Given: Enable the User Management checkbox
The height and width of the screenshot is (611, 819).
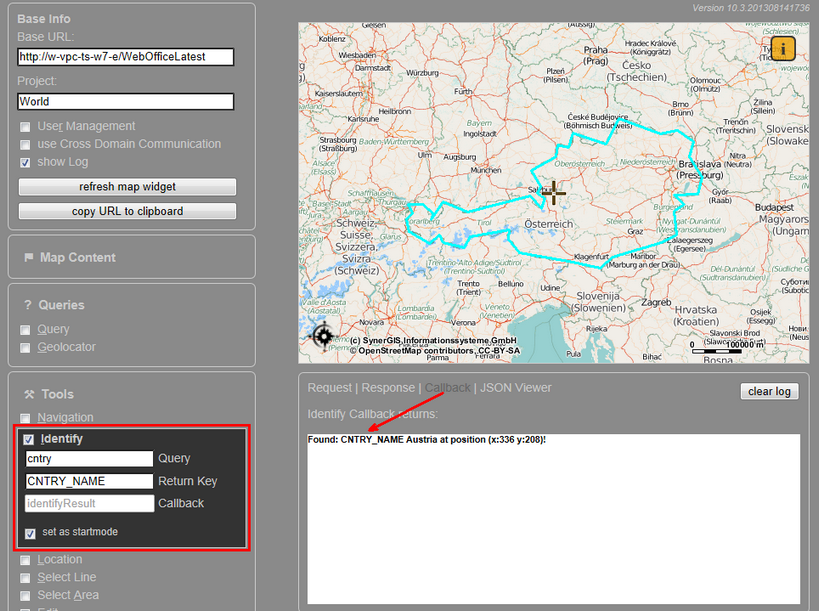Looking at the screenshot, I should [x=25, y=126].
